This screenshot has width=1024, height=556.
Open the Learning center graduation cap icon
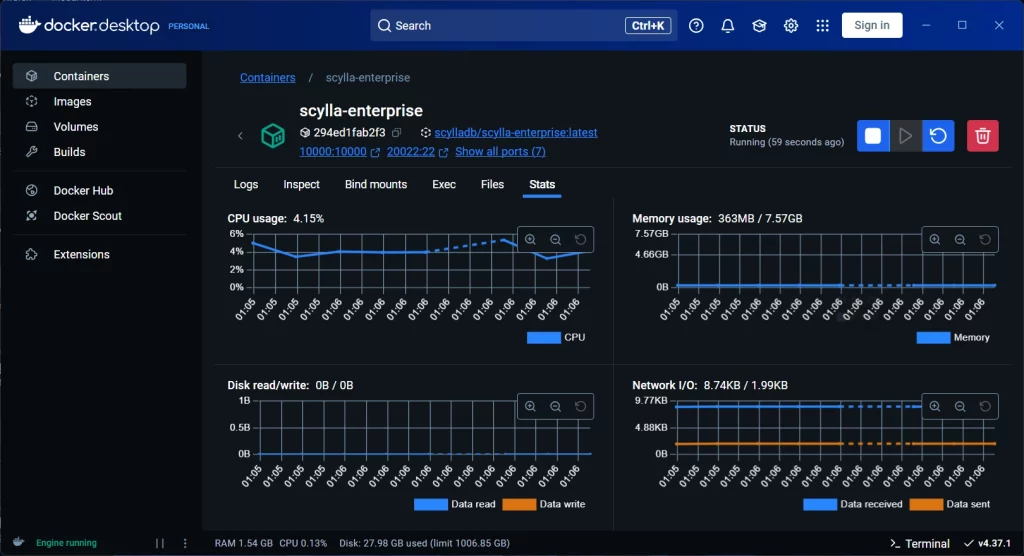pyautogui.click(x=759, y=25)
